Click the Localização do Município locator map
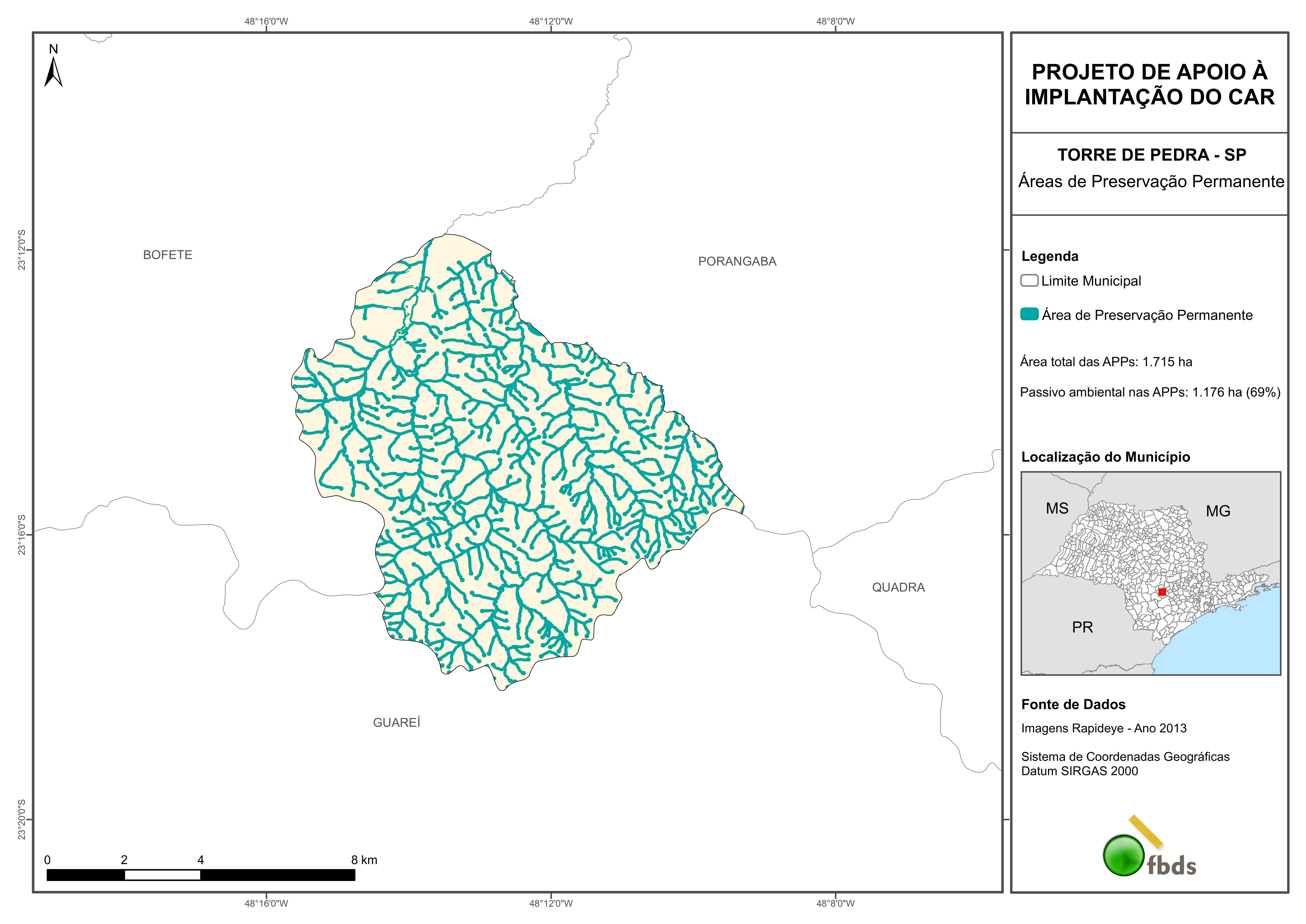Viewport: 1306px width, 924px height. (x=1151, y=573)
